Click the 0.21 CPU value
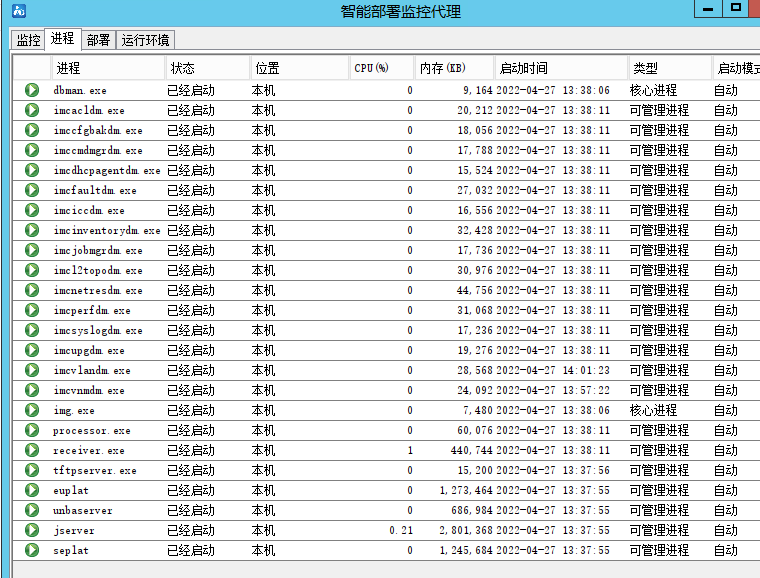This screenshot has width=760, height=578. click(401, 531)
